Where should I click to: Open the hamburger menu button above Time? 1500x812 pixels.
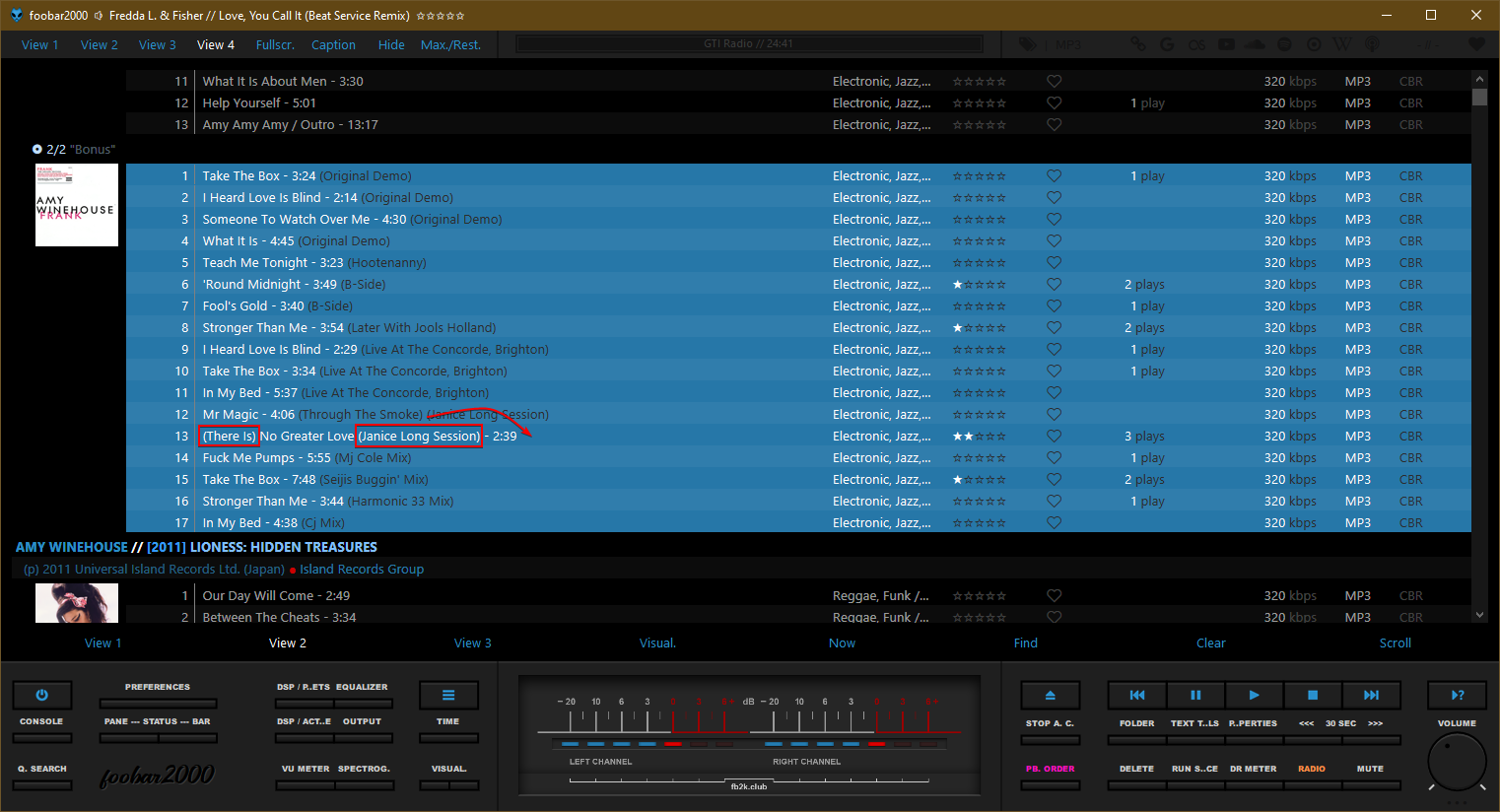click(x=448, y=695)
